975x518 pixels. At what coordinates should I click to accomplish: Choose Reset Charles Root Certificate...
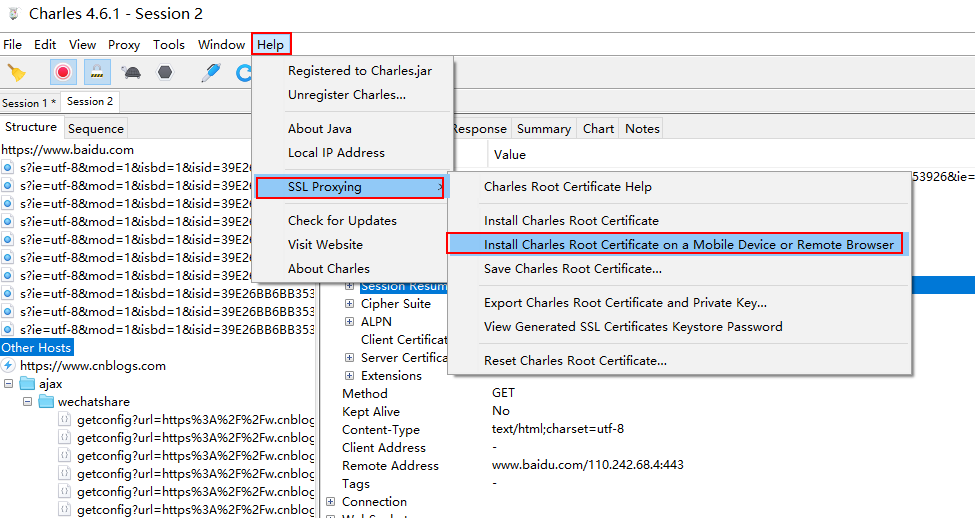[679, 361]
